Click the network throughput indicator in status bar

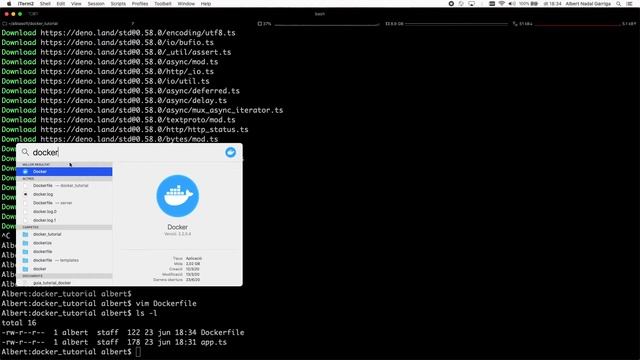pos(574,24)
